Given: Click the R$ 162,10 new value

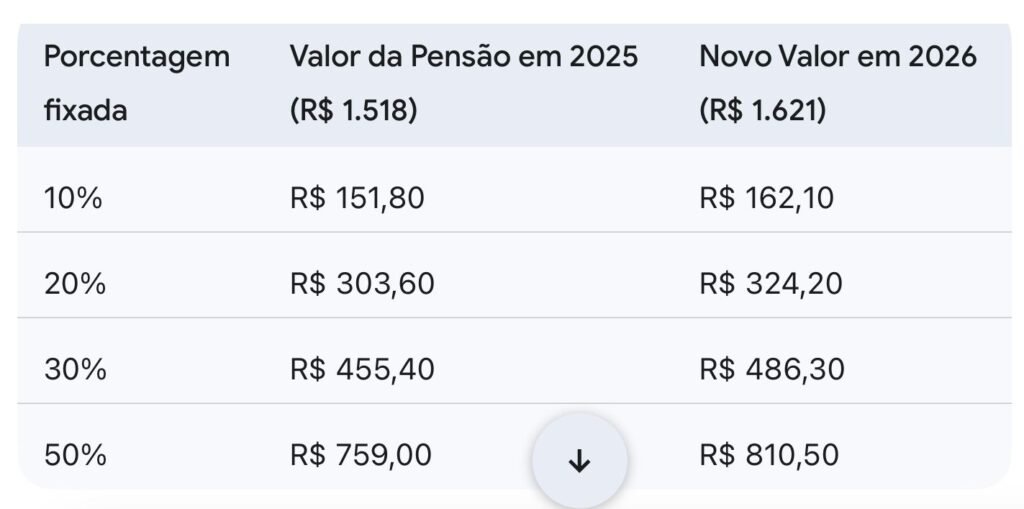Looking at the screenshot, I should point(766,198).
